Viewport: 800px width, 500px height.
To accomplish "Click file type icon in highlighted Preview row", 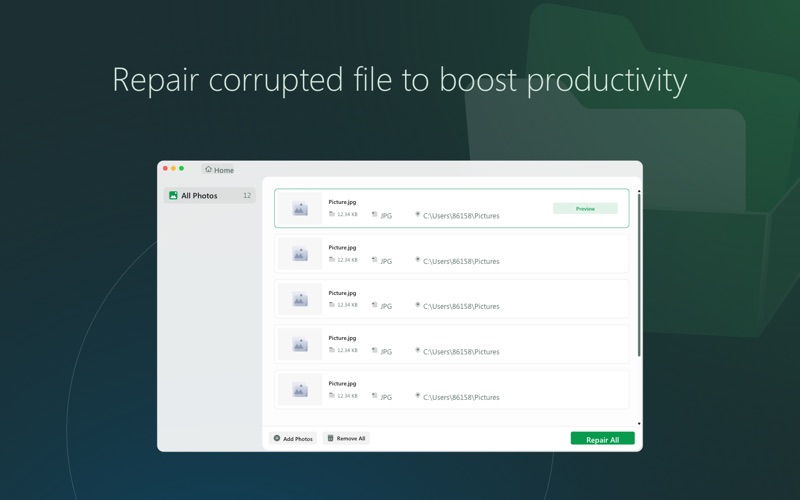I will [374, 215].
